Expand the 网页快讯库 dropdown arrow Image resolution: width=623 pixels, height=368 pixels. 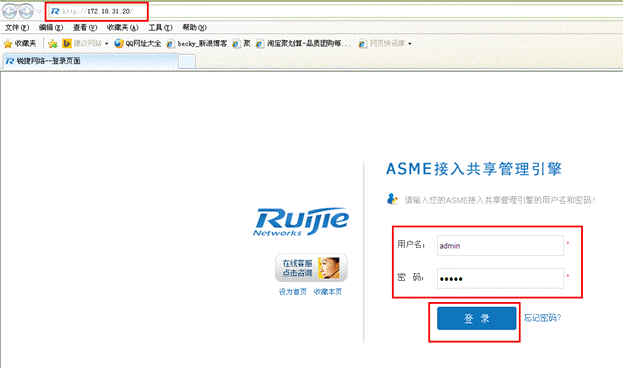pos(410,44)
